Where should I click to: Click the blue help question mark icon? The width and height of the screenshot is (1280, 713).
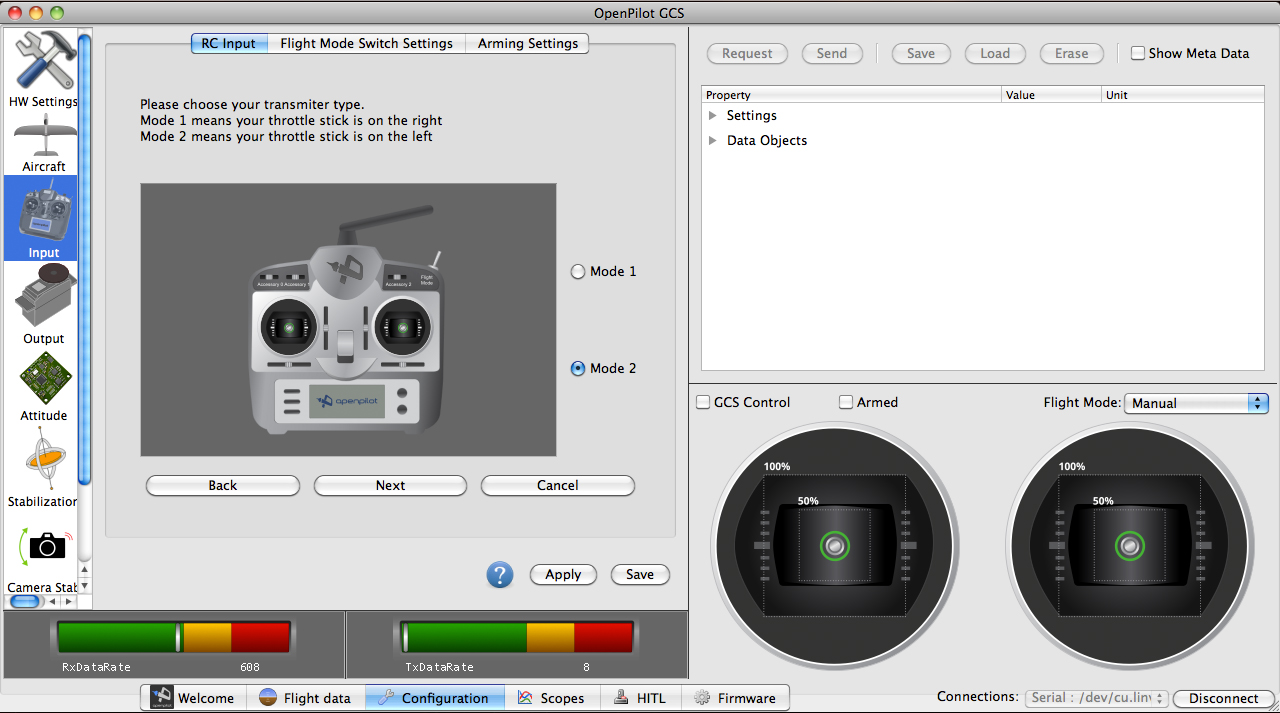pos(500,575)
